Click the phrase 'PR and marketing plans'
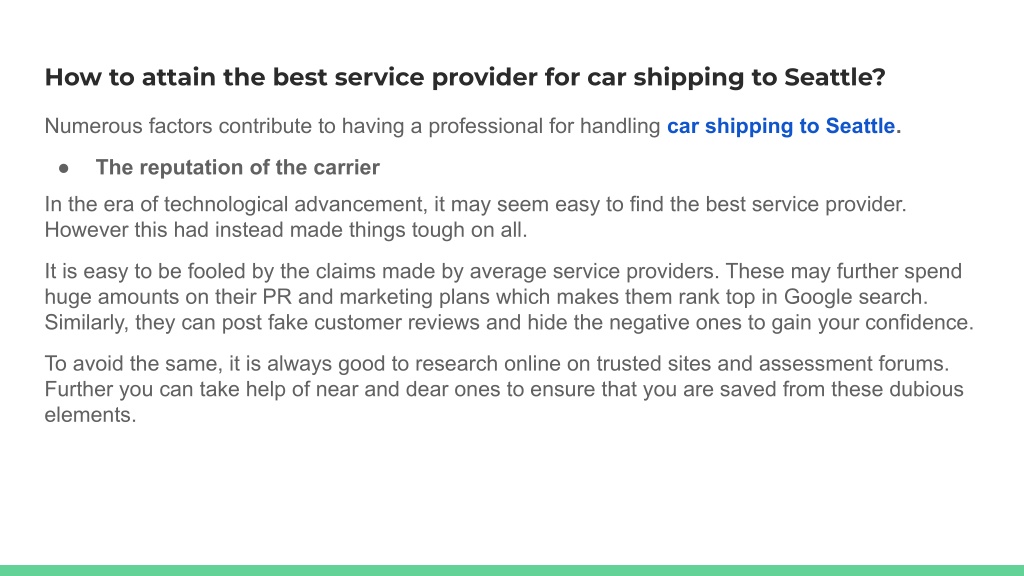1024x576 pixels. coord(376,297)
